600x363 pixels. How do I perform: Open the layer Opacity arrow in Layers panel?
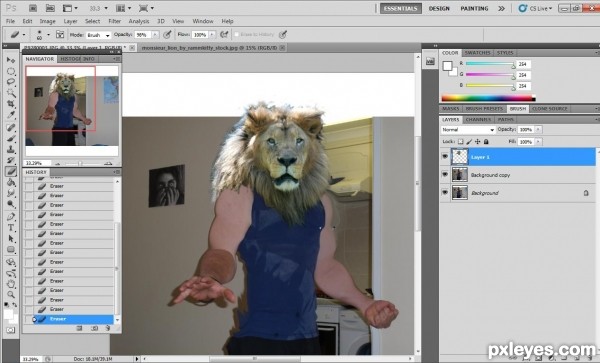tap(538, 130)
